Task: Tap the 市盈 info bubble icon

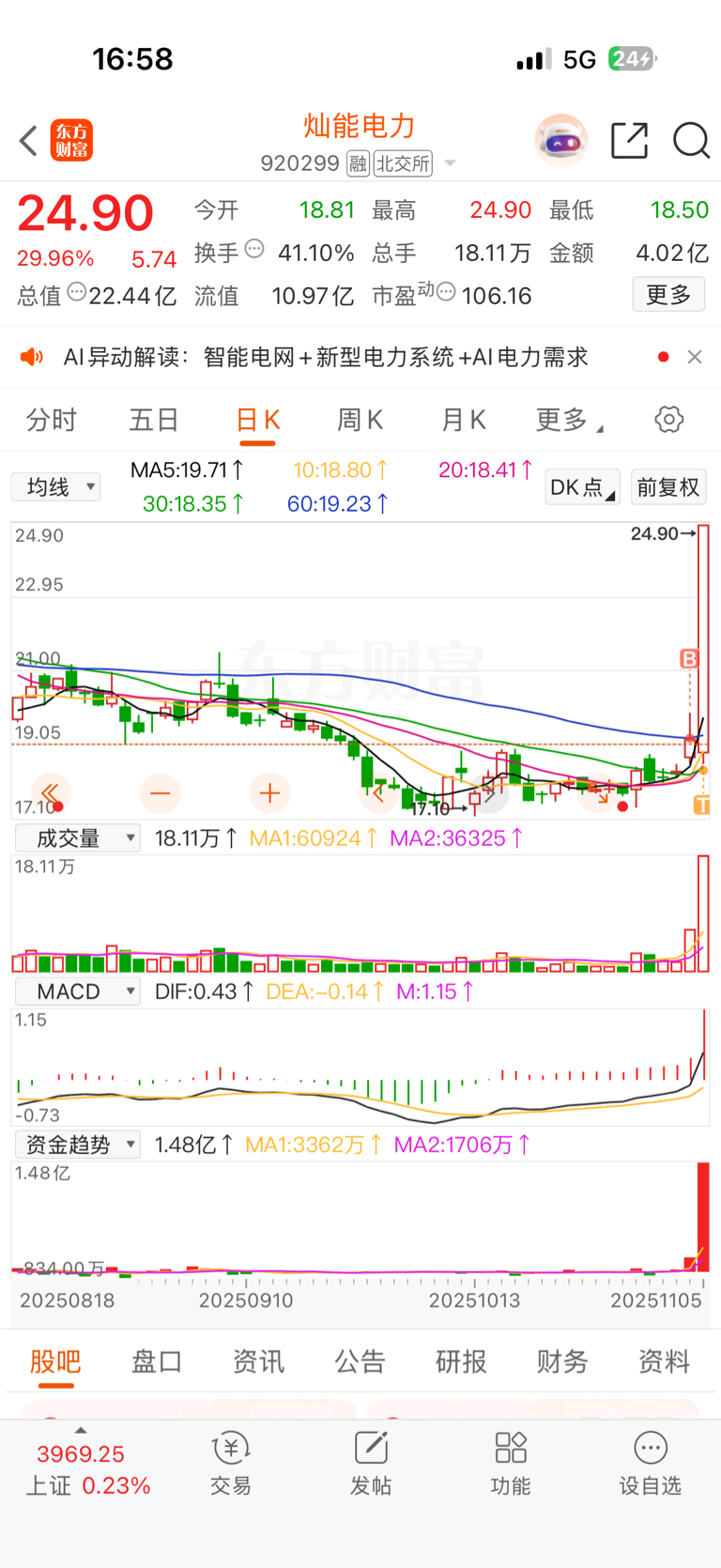Action: click(447, 292)
